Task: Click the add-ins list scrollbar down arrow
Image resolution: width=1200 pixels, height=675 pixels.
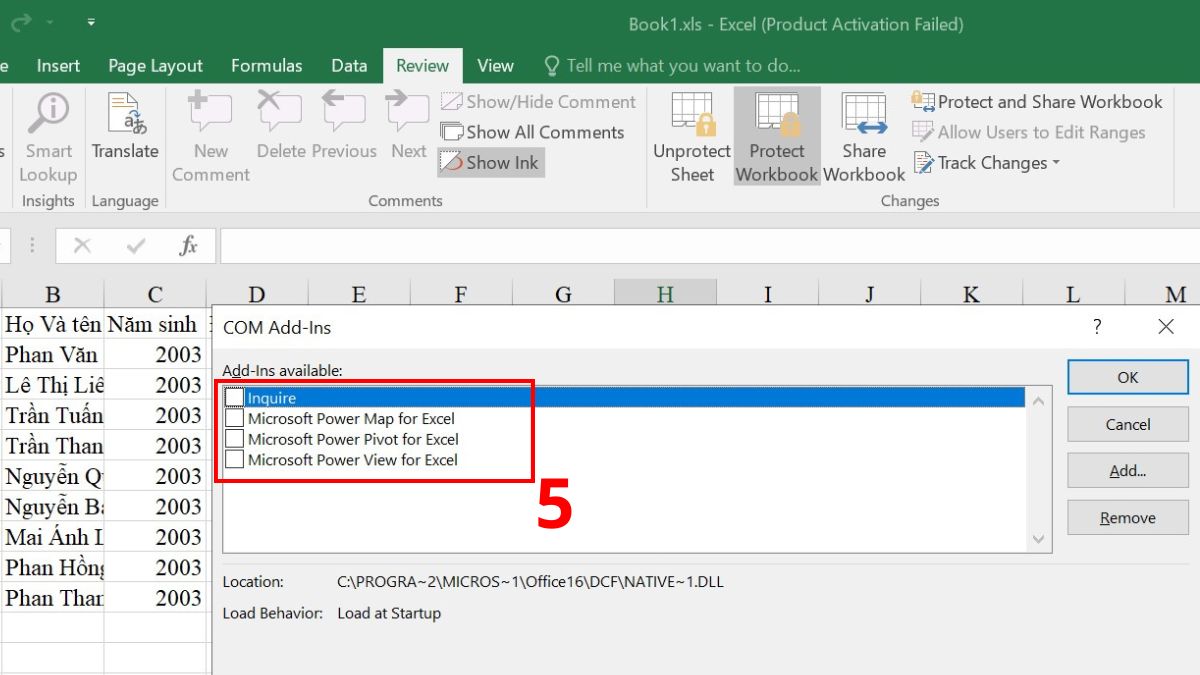Action: 1038,538
